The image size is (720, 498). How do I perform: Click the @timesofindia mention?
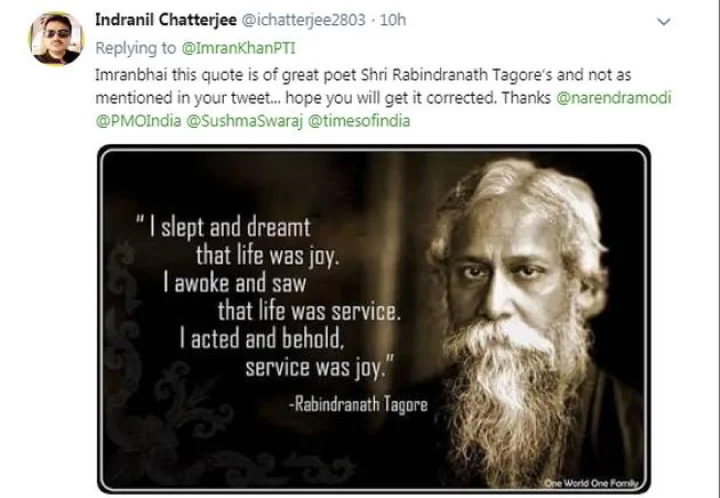click(359, 121)
